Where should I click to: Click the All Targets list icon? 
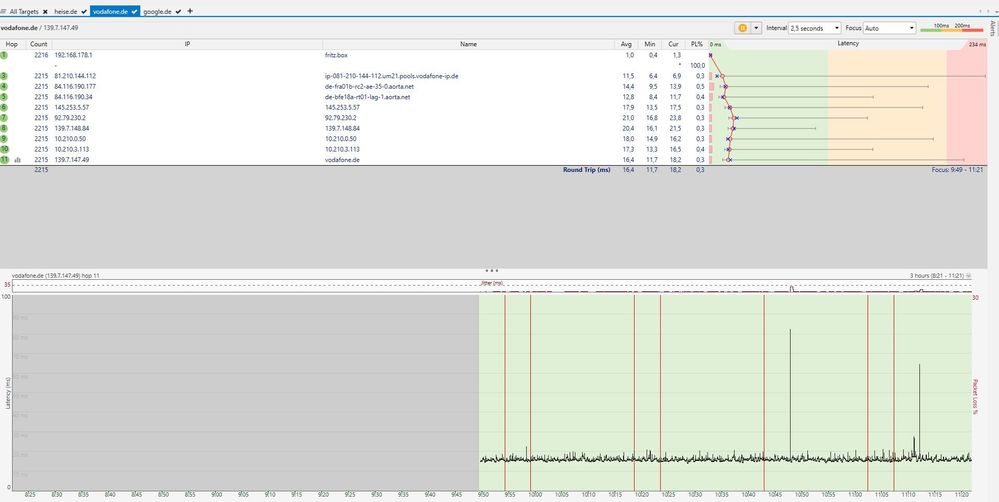tap(4, 10)
